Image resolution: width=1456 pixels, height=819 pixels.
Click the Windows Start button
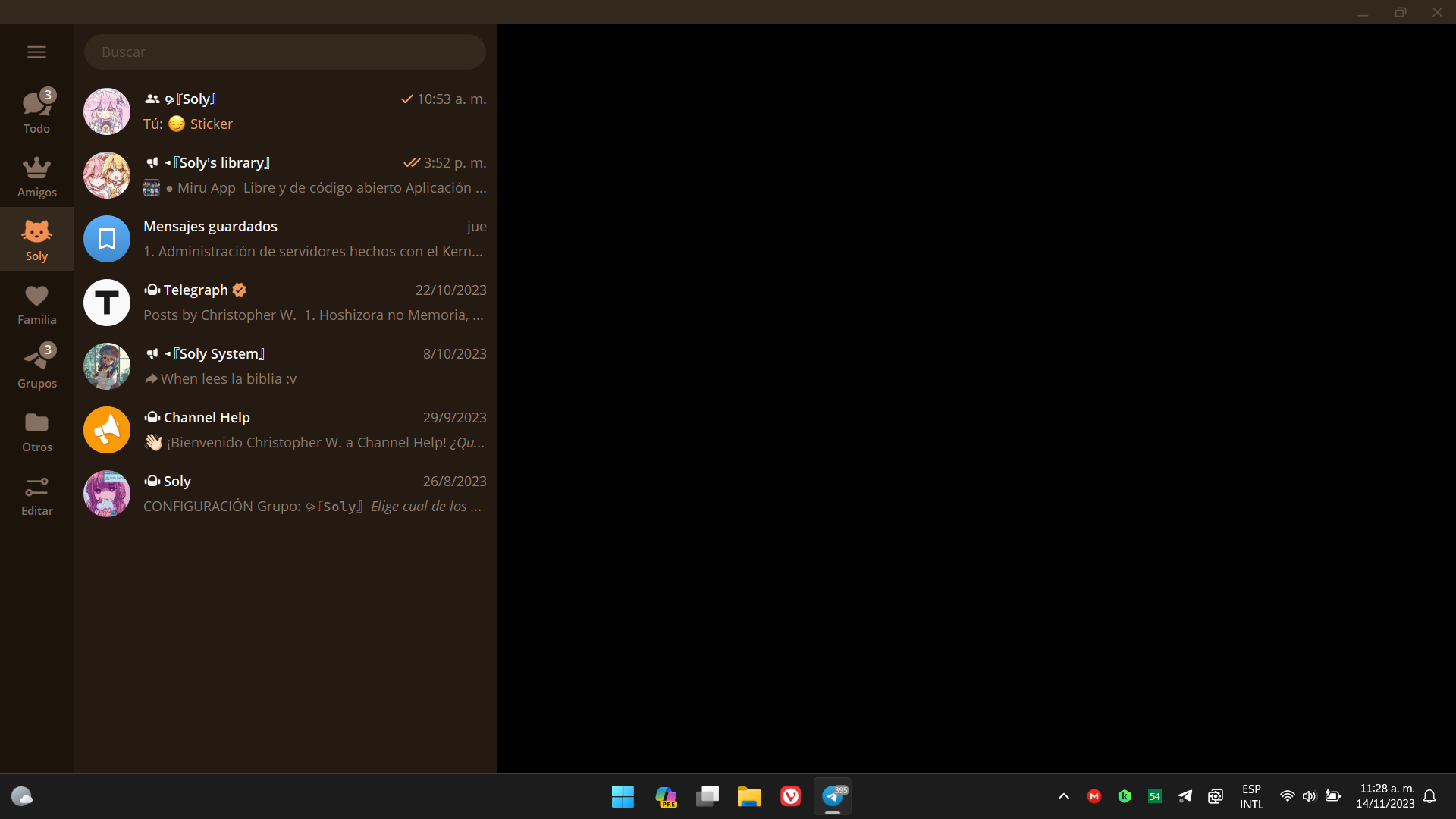(622, 796)
